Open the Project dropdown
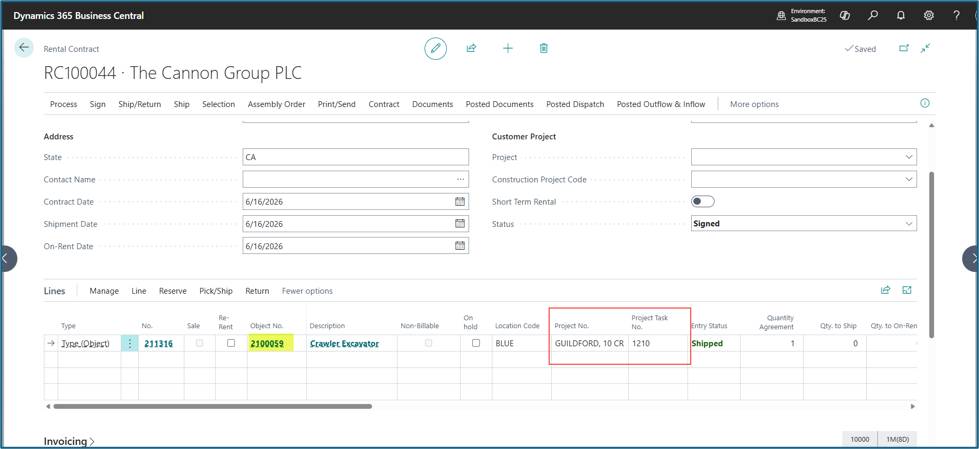This screenshot has width=979, height=449. coord(908,157)
